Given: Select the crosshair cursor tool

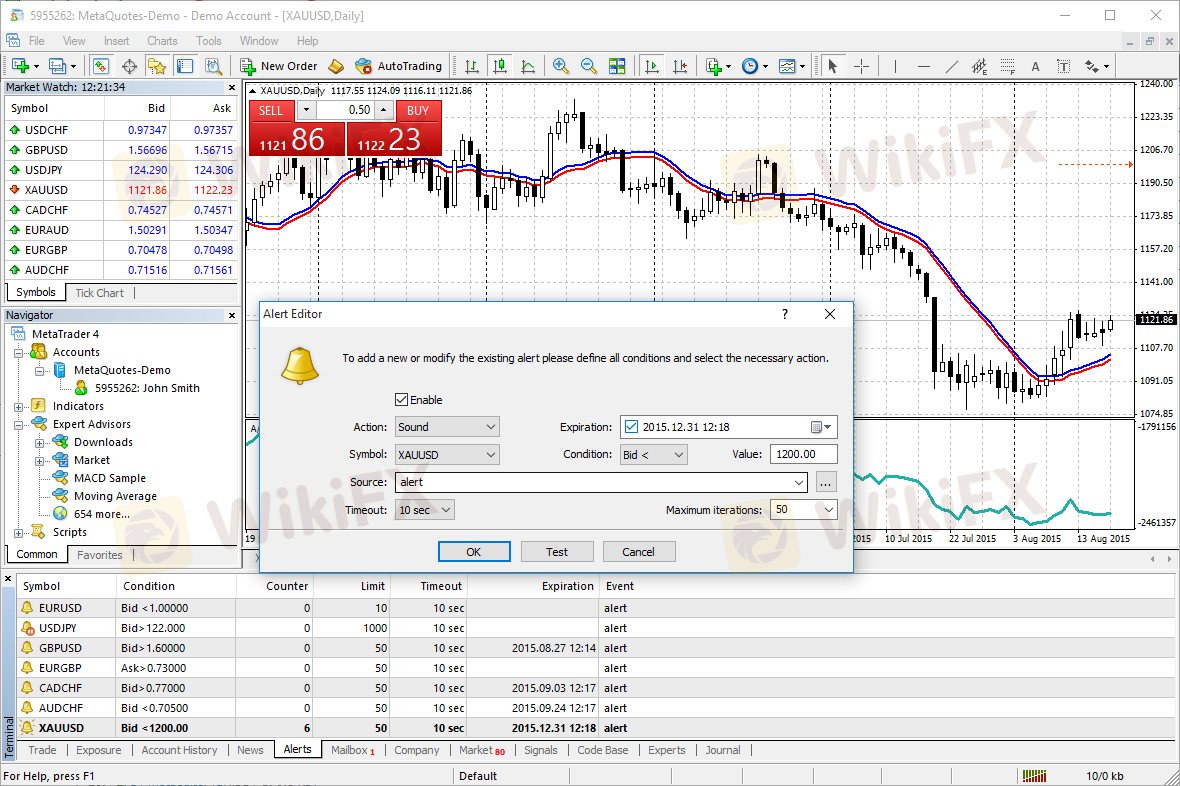Looking at the screenshot, I should point(861,66).
